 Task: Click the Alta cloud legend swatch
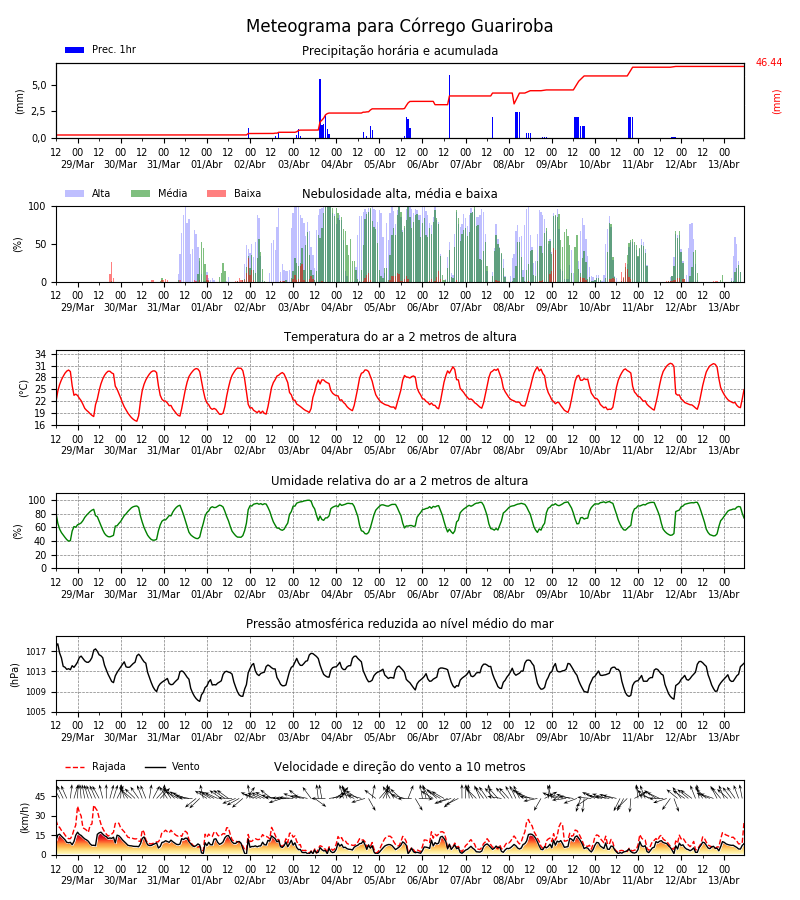click(75, 193)
